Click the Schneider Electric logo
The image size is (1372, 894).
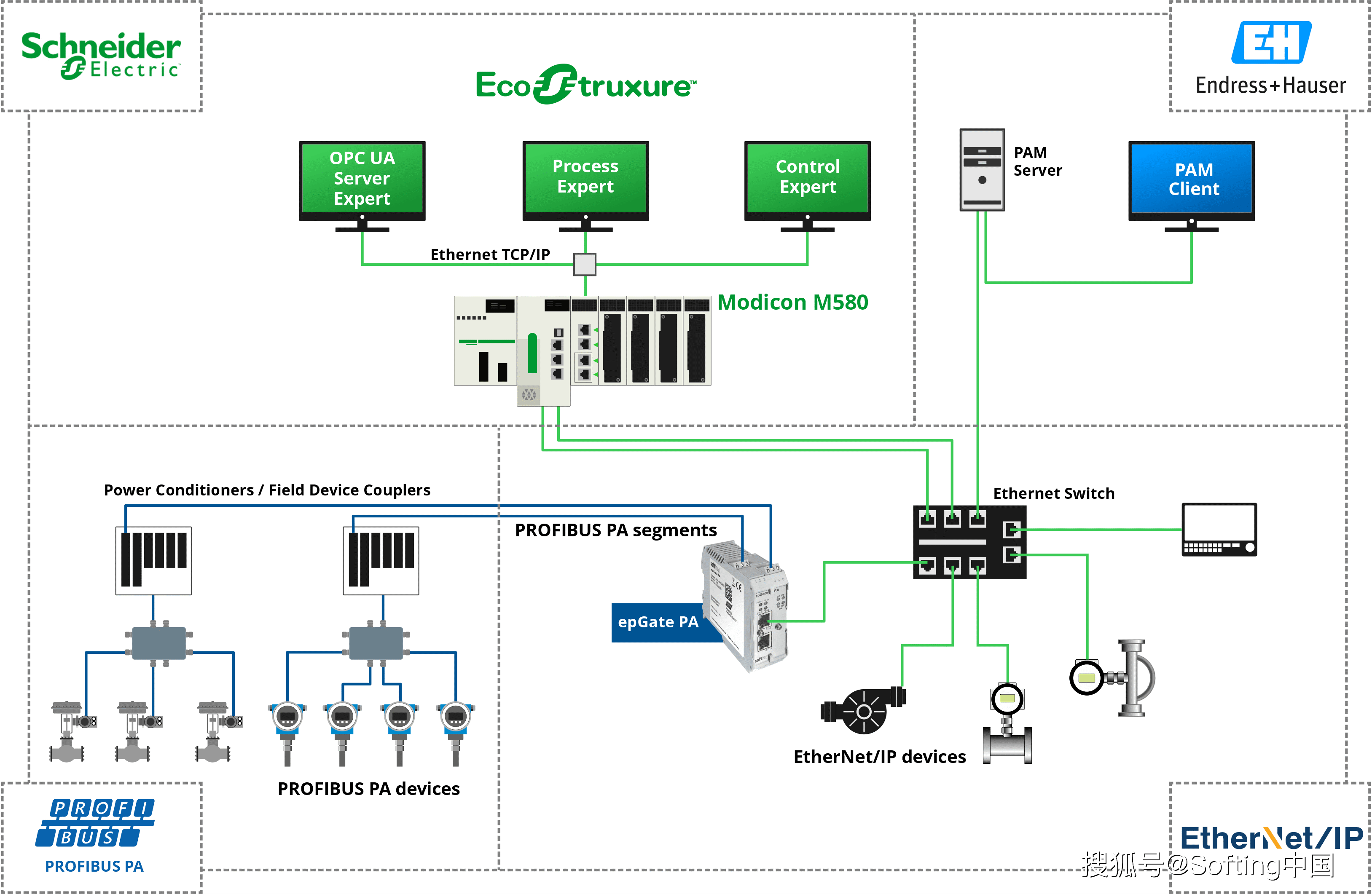pos(101,55)
